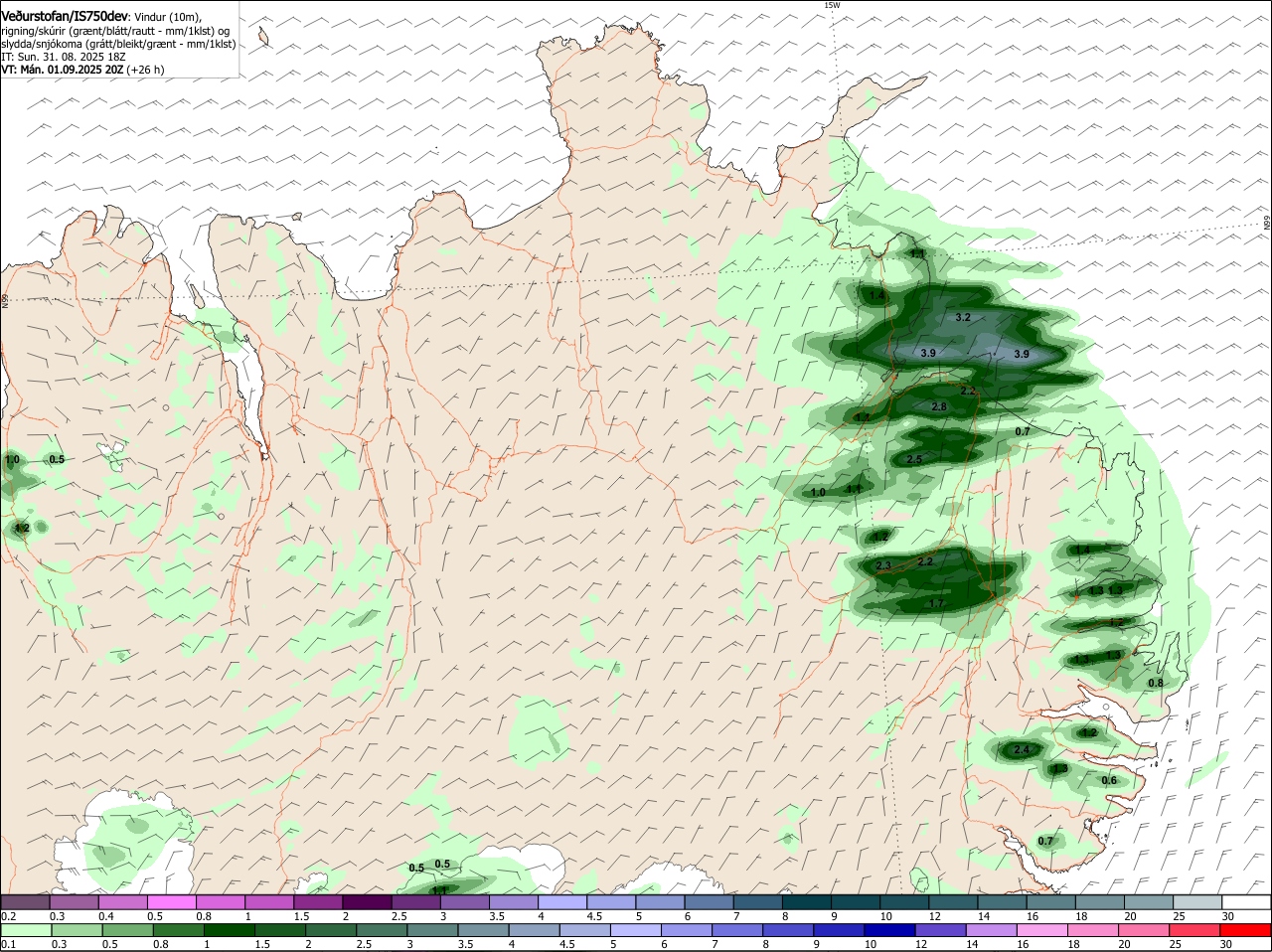Click the 2.4 precipitation value on the map
The height and width of the screenshot is (952, 1272).
(x=1022, y=750)
